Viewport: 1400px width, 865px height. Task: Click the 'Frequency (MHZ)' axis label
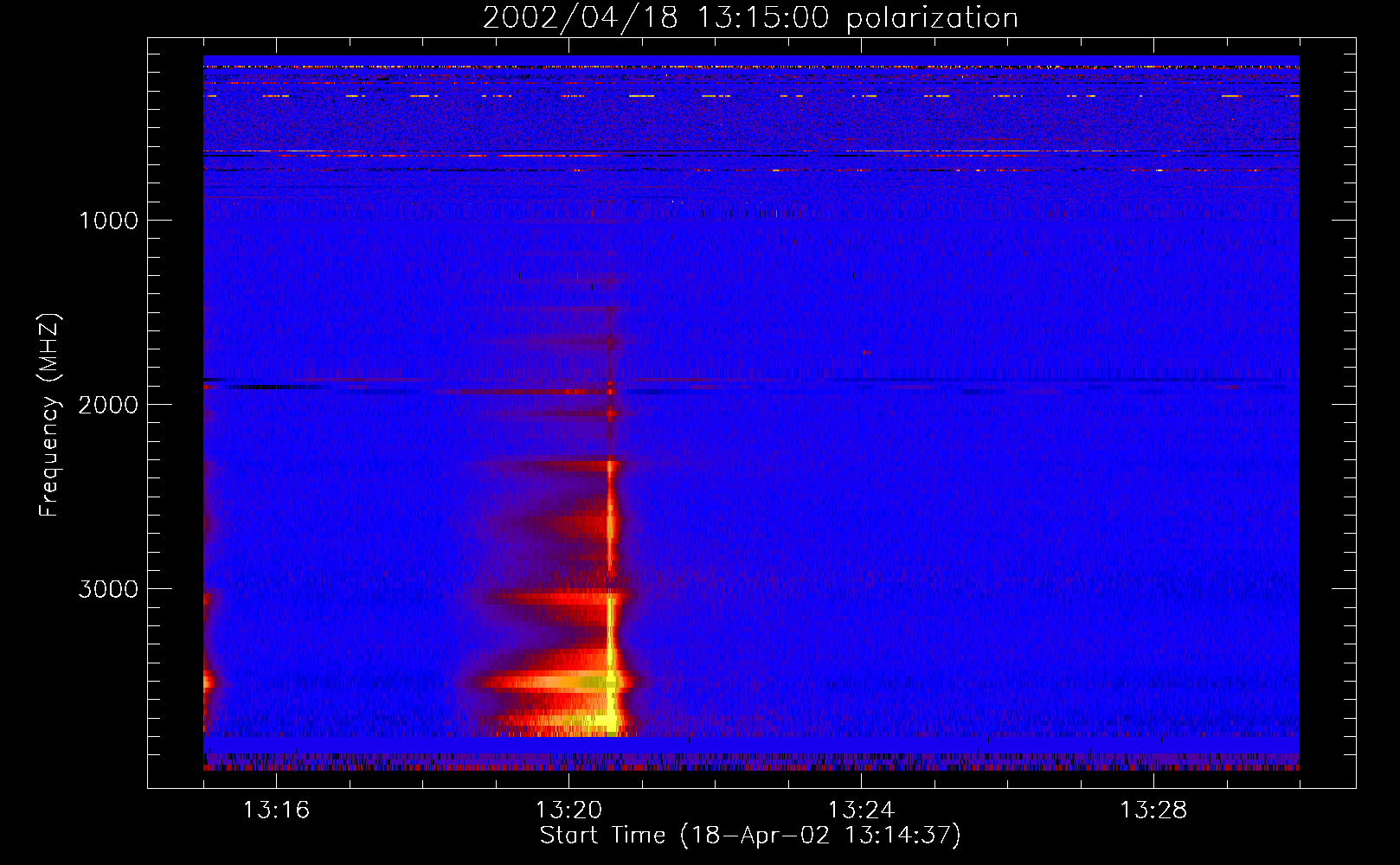pyautogui.click(x=50, y=415)
